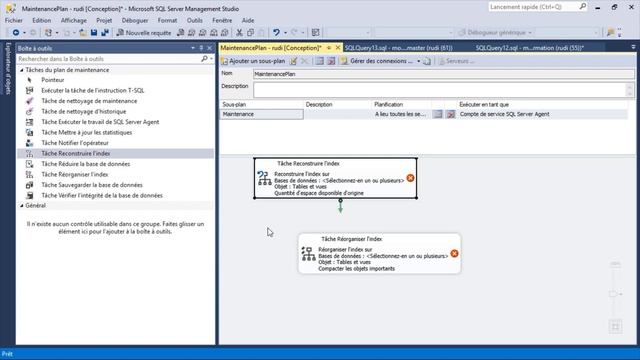Open the Affichage menu
This screenshot has height=360, width=640.
73,20
